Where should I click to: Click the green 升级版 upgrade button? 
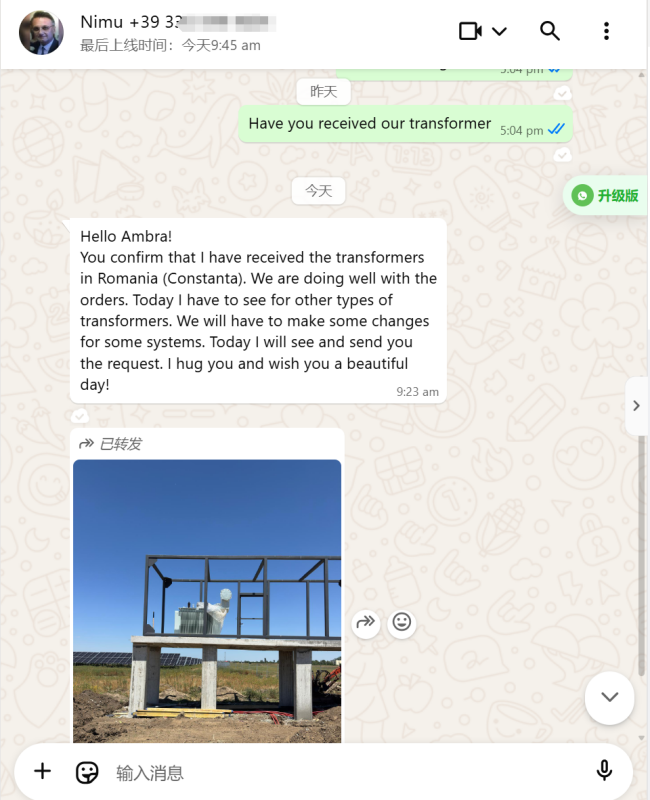tap(605, 195)
